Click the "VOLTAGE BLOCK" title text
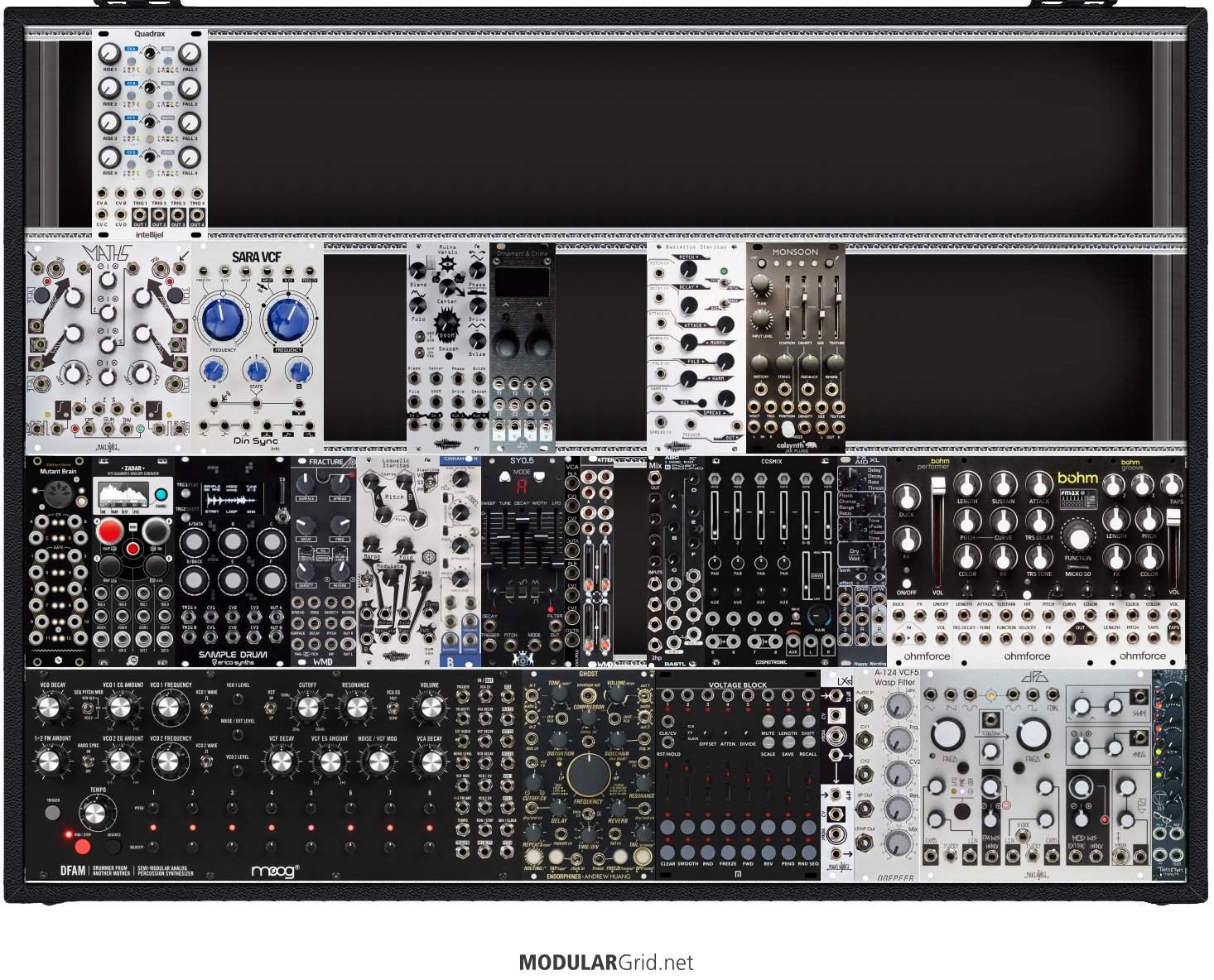1214x980 pixels. (738, 685)
